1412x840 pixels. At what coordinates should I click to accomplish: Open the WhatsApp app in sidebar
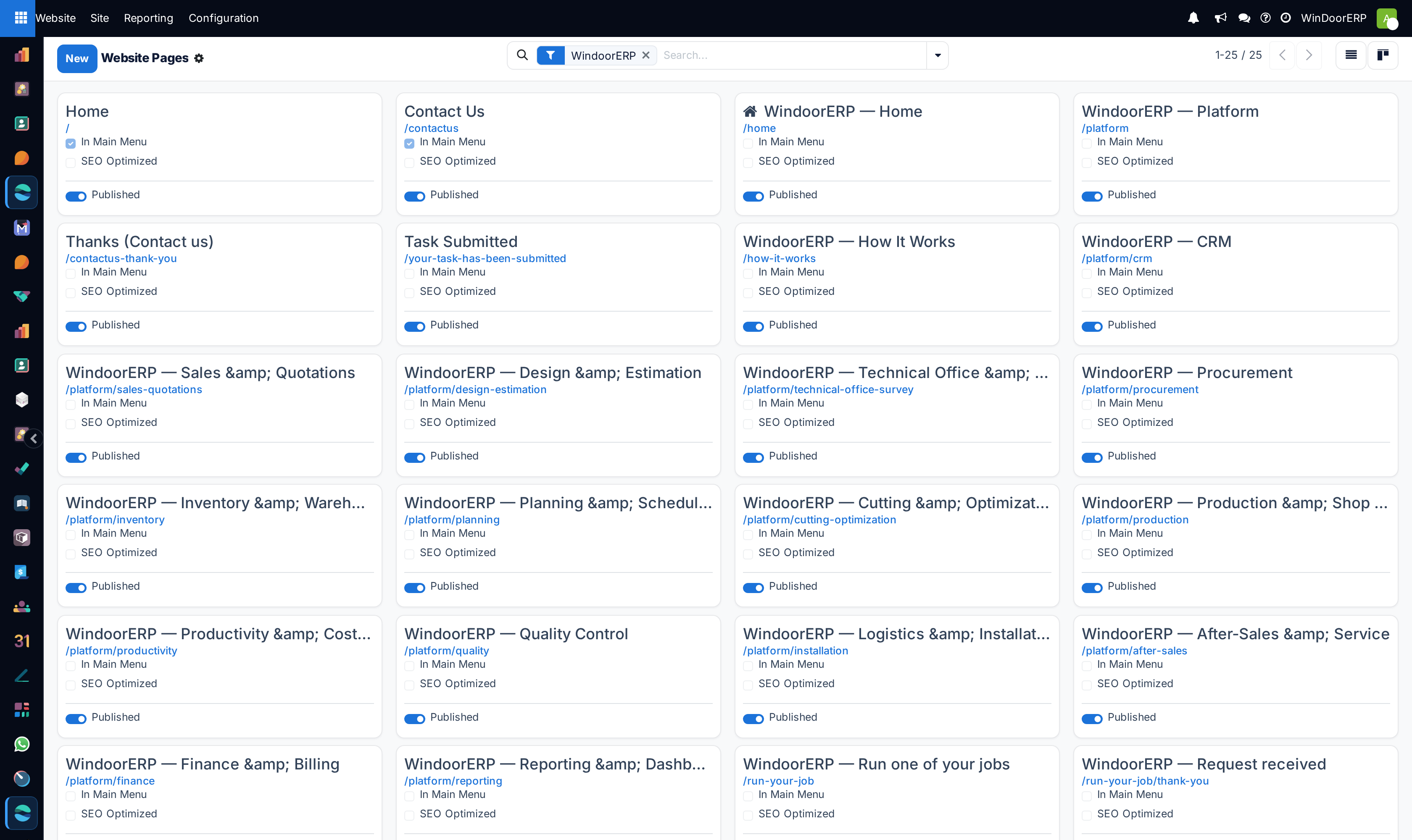[21, 744]
